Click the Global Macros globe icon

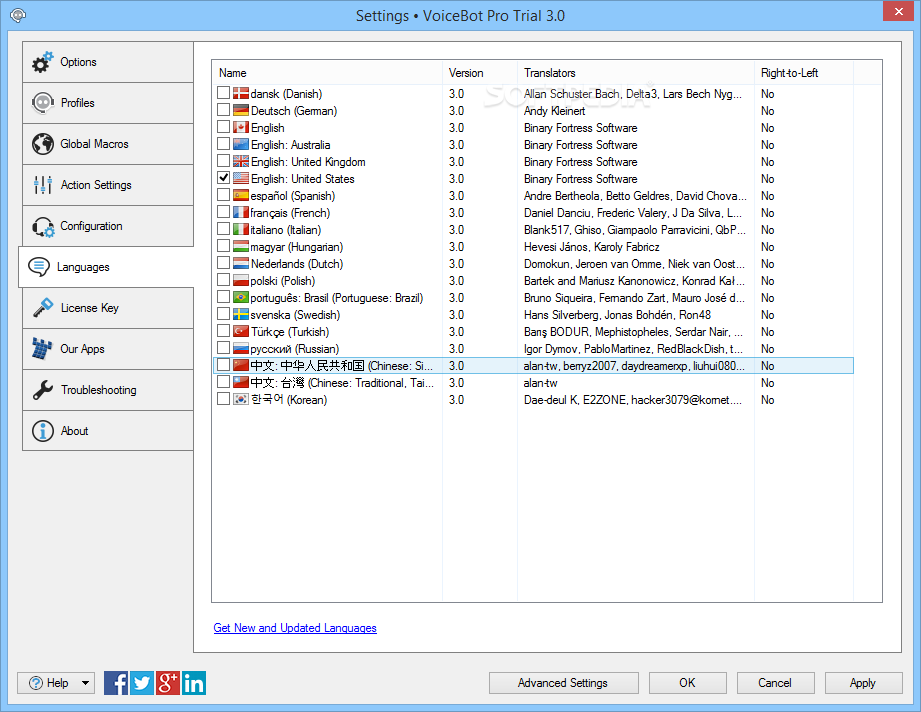coord(43,144)
